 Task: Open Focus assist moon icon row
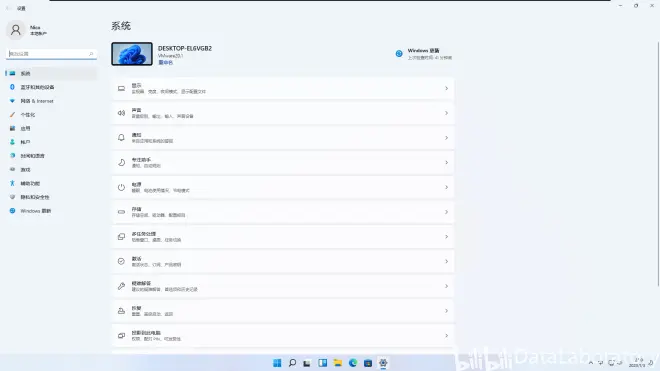[283, 163]
